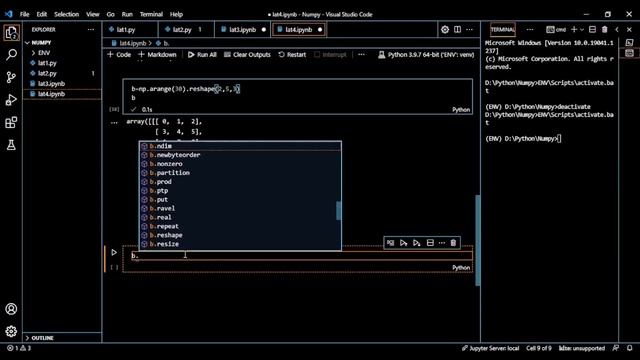Open the Explorer view in activity bar

(11, 32)
